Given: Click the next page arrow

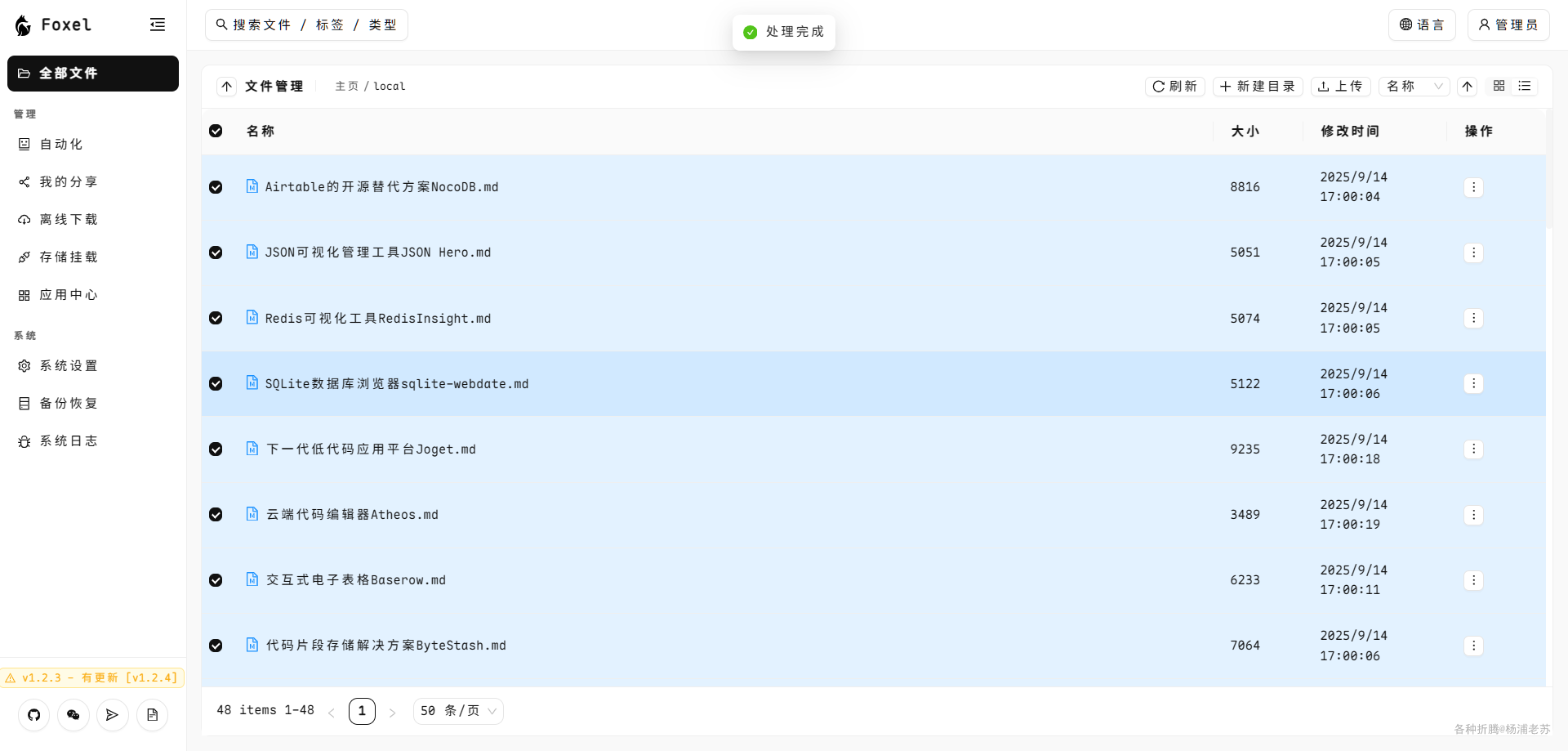Looking at the screenshot, I should point(392,712).
